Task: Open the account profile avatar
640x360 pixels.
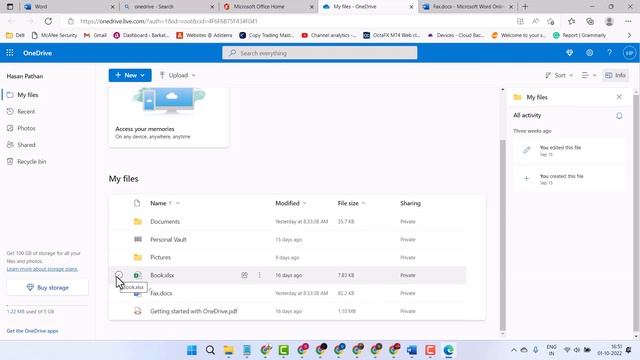Action: [x=629, y=53]
